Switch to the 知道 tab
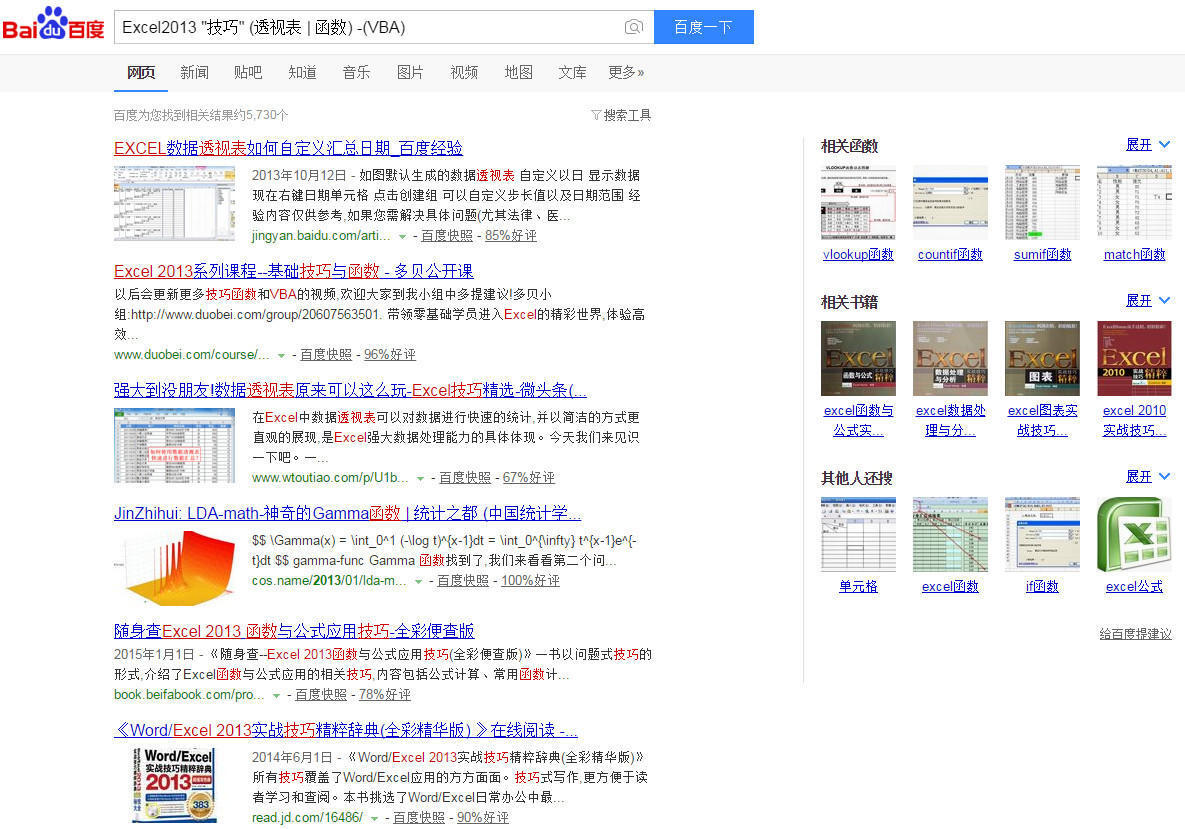 [x=302, y=73]
